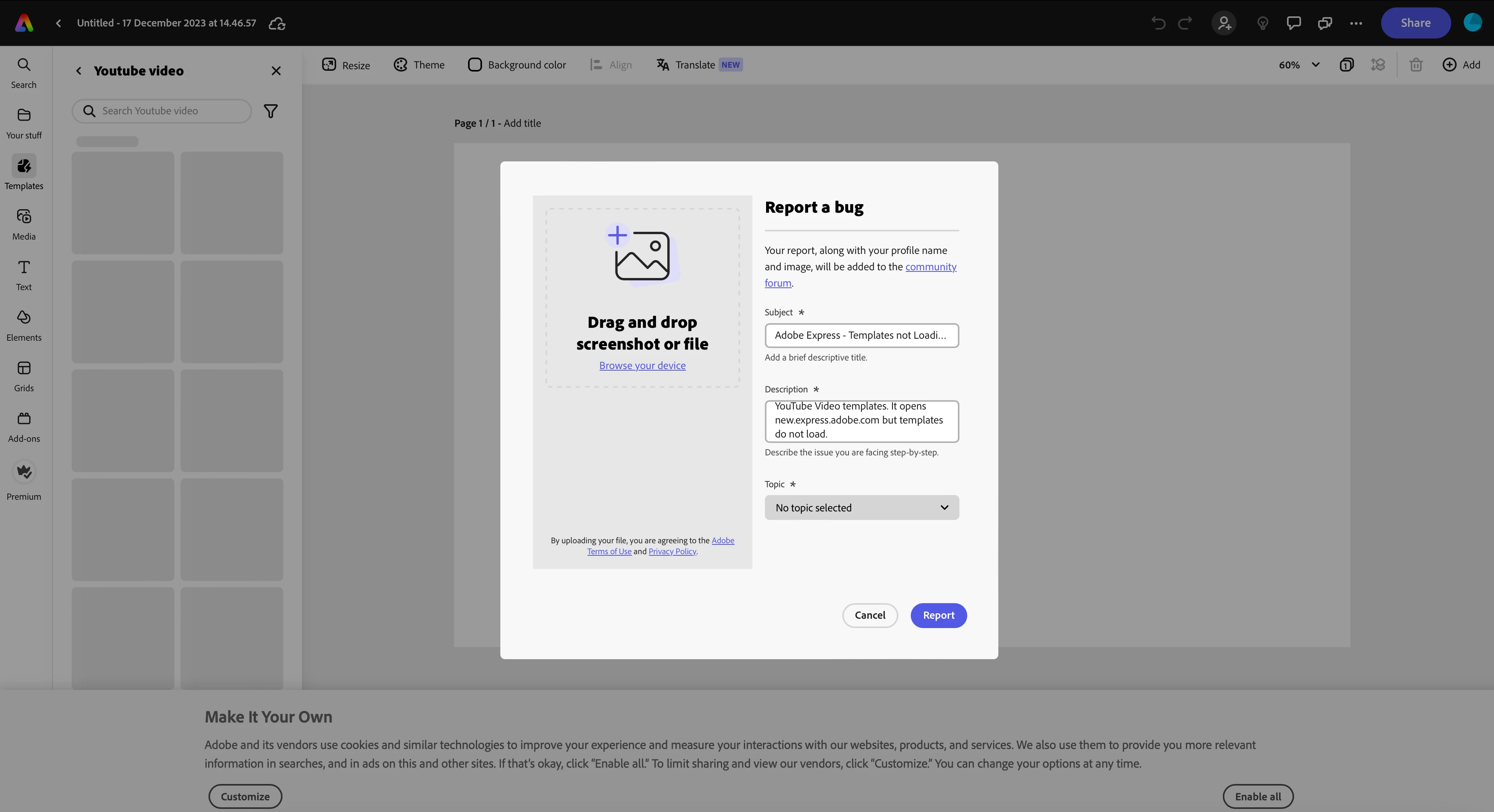Open the Privacy Policy link
Screen dimensions: 1494x812
pyautogui.click(x=672, y=552)
